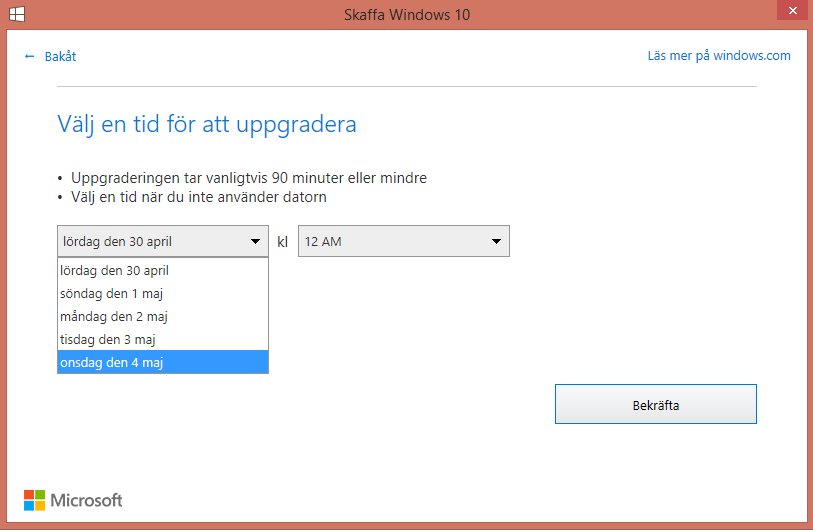Viewport: 813px width, 530px height.
Task: Choose onsdag den 4 maj
Action: coord(163,362)
